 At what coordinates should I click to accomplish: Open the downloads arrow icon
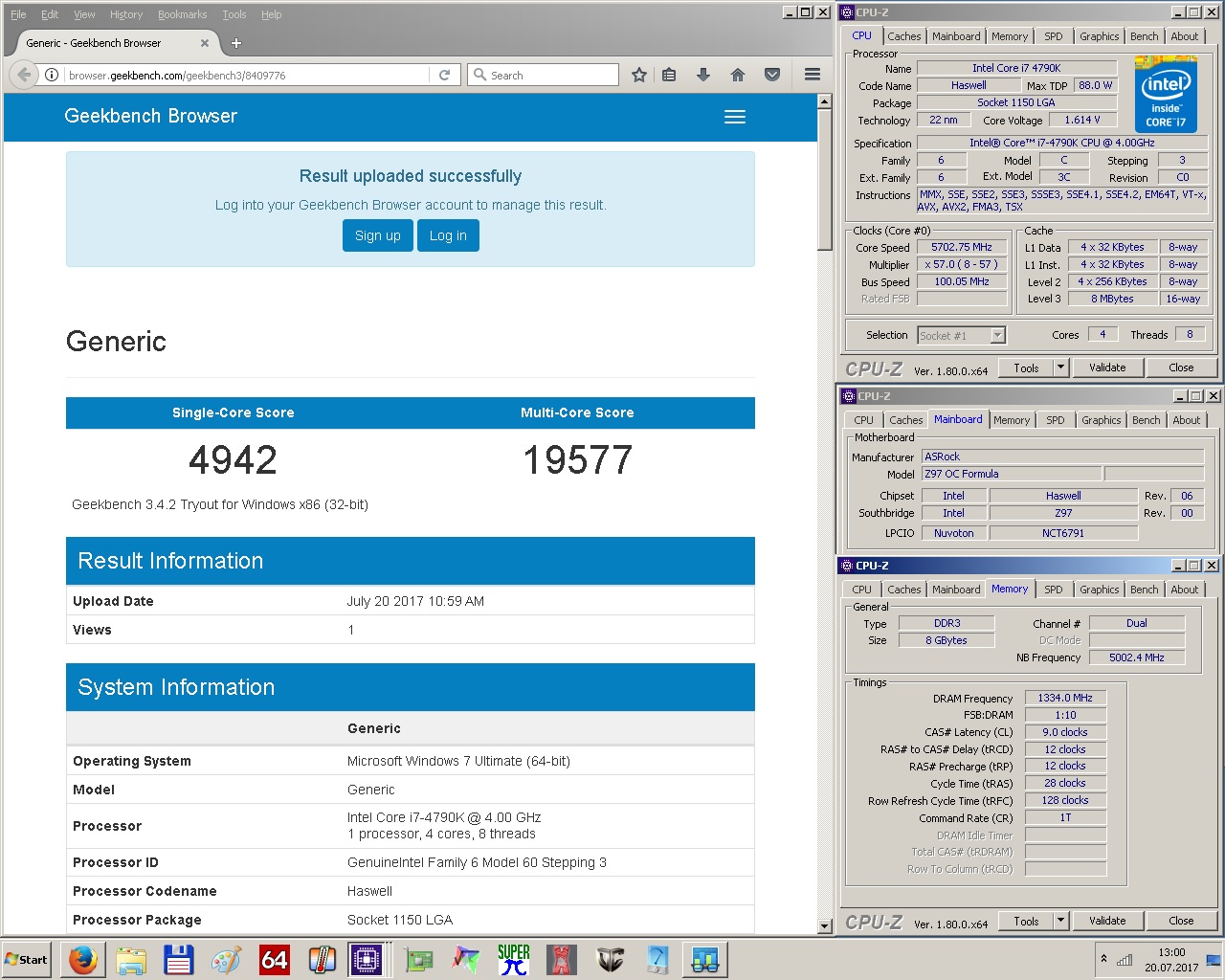coord(703,75)
